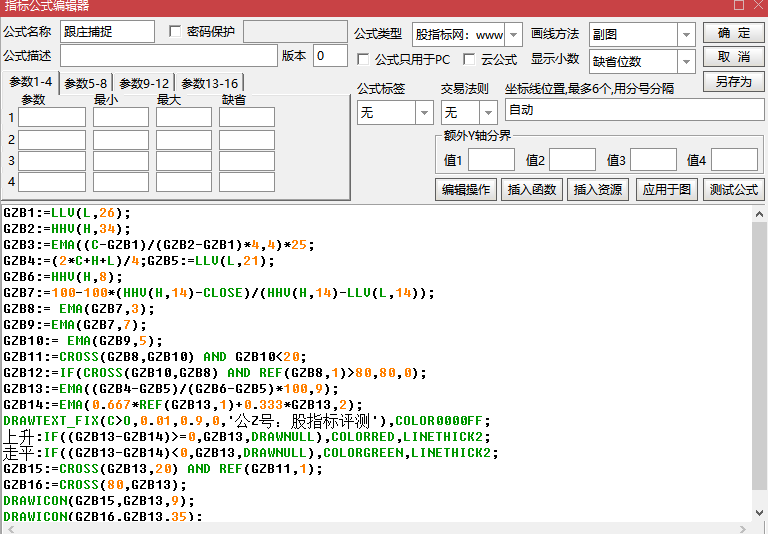Switch to the 参数5-8 tab

(x=86, y=84)
